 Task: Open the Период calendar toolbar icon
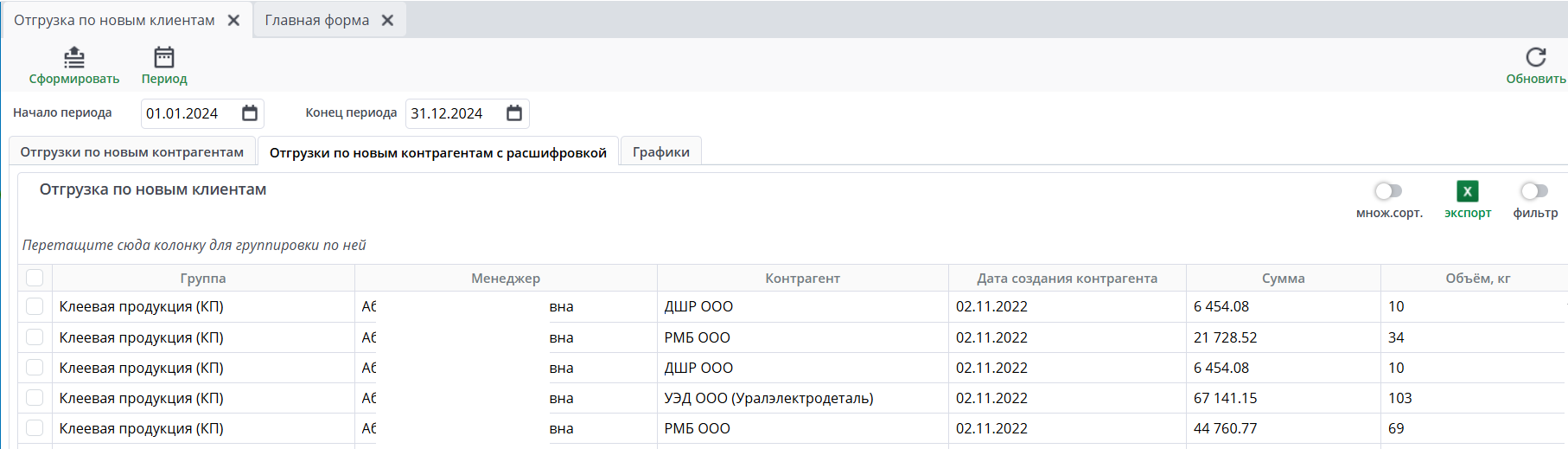pos(164,58)
